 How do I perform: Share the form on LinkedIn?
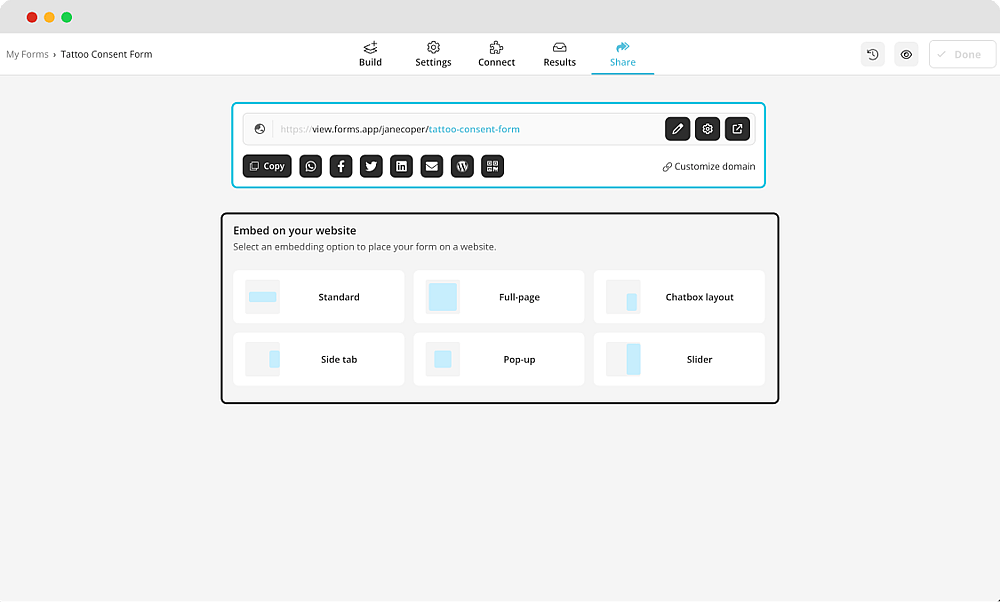[x=401, y=166]
